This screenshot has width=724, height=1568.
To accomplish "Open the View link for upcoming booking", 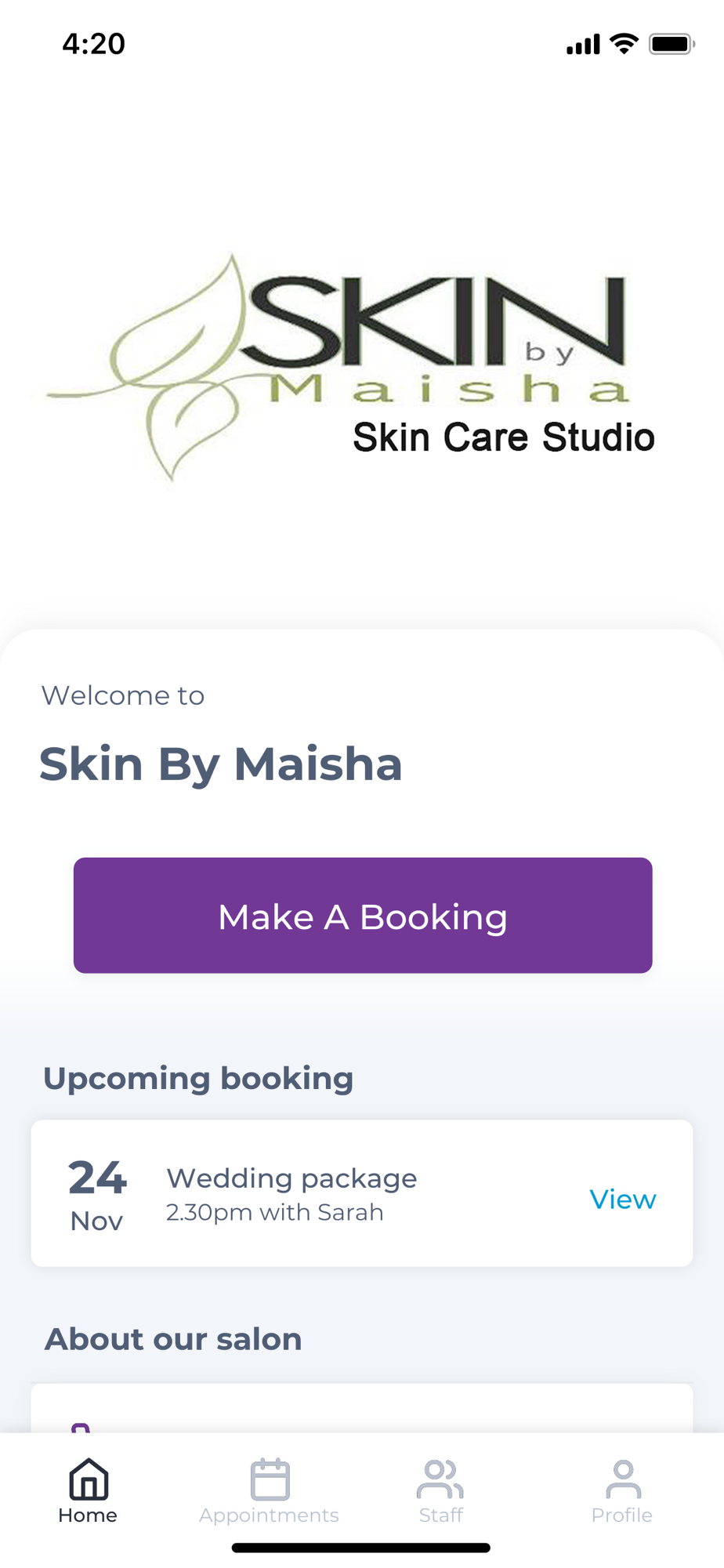I will pyautogui.click(x=623, y=1199).
